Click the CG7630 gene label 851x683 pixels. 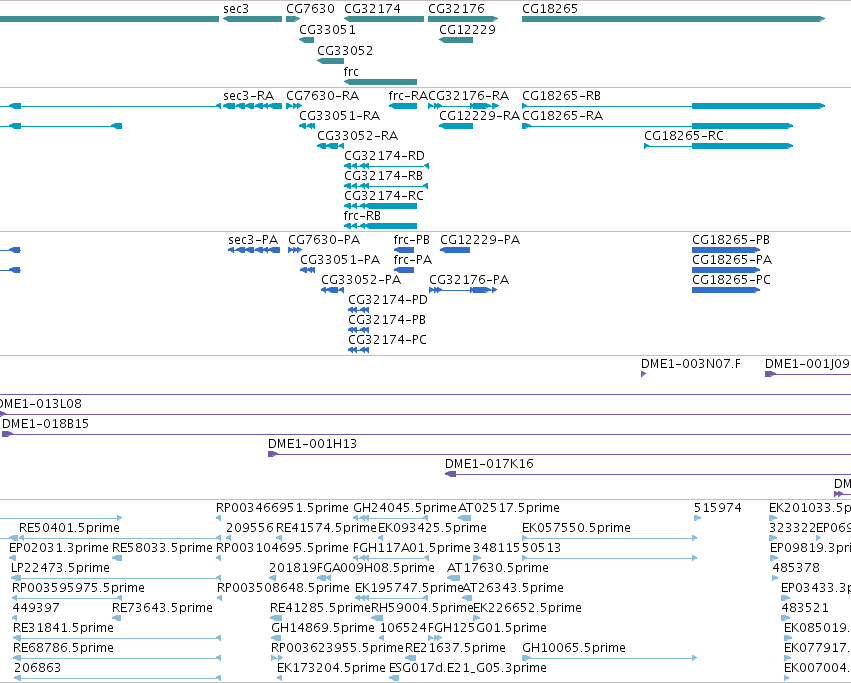click(x=310, y=9)
